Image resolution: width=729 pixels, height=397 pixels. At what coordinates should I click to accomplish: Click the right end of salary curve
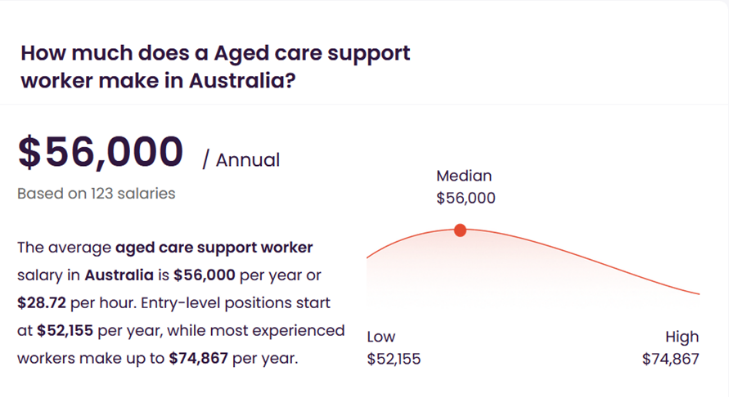[698, 293]
